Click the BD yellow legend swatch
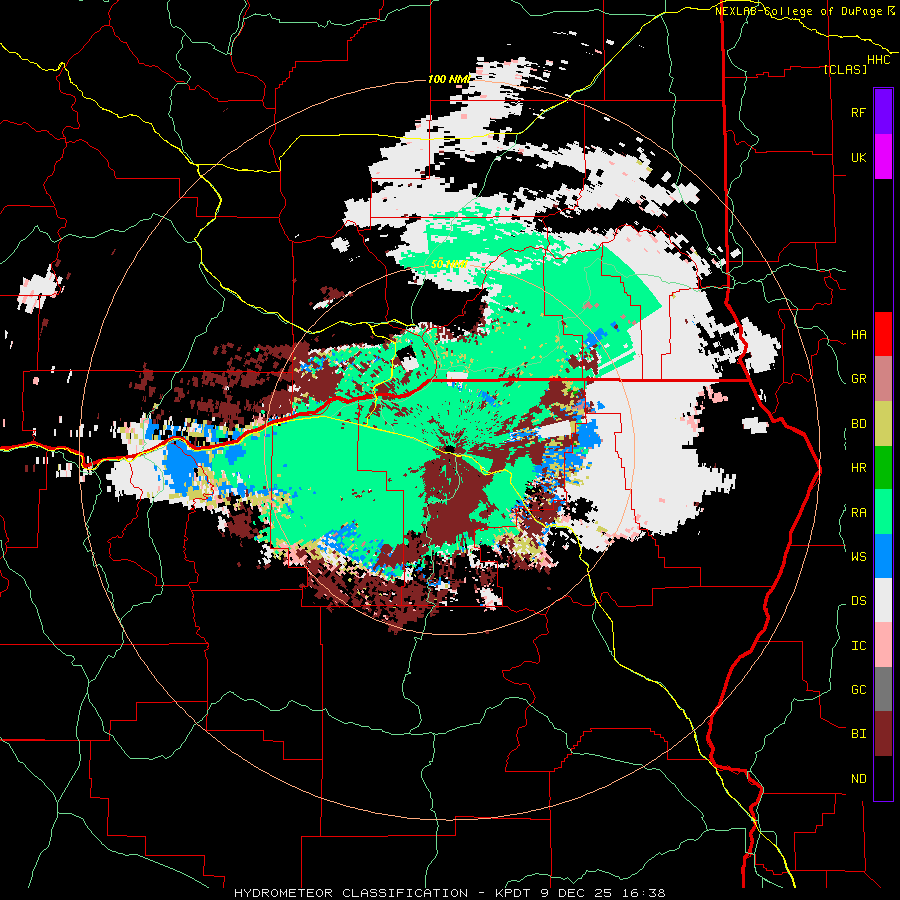Screen dimensions: 900x900 pyautogui.click(x=883, y=424)
